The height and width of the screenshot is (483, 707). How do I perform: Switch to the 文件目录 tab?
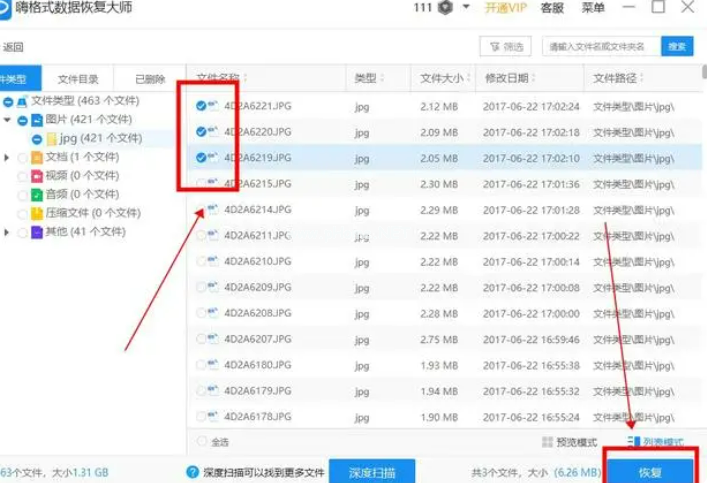tap(77, 79)
